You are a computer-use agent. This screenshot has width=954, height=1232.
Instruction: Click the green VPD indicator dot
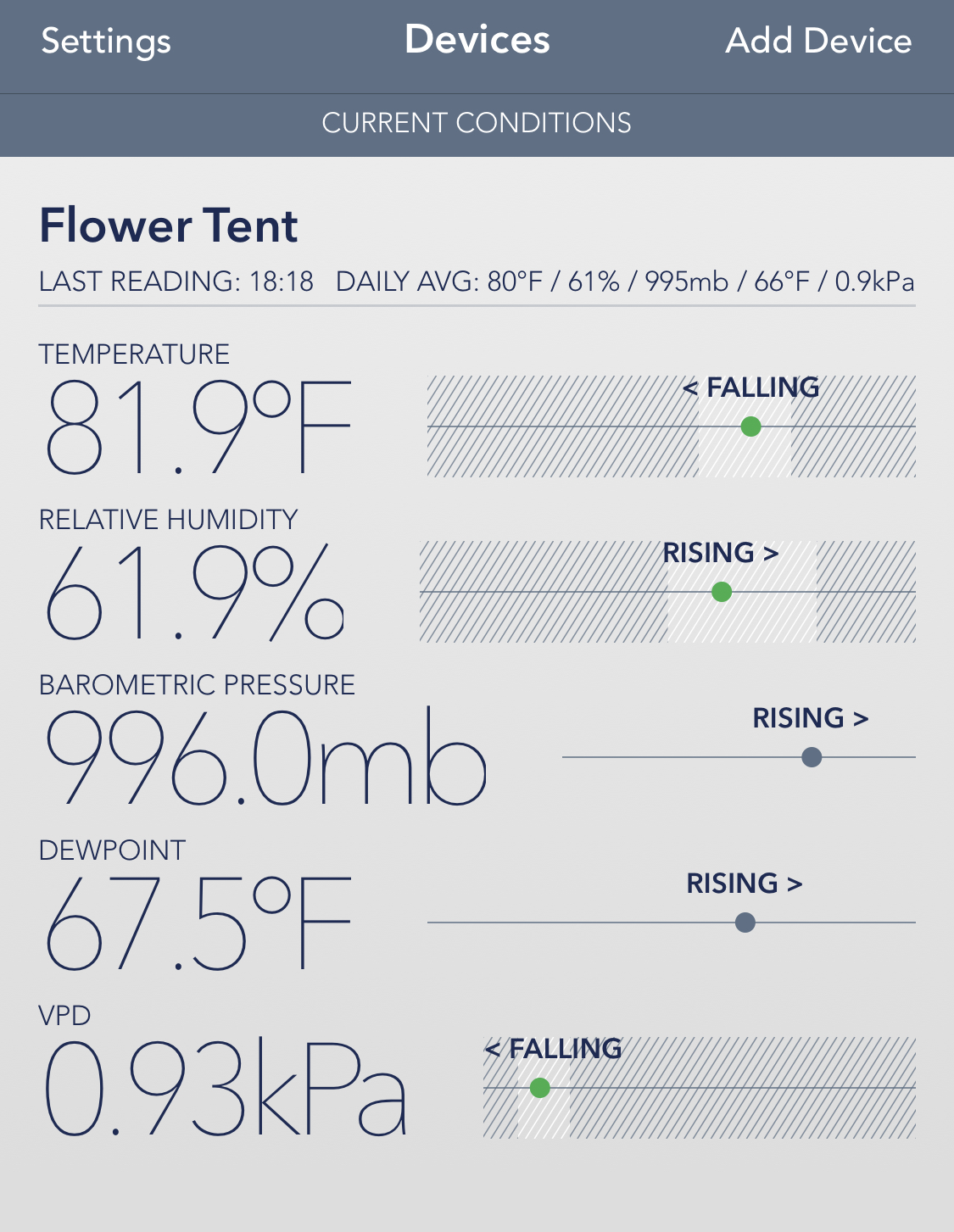540,1088
